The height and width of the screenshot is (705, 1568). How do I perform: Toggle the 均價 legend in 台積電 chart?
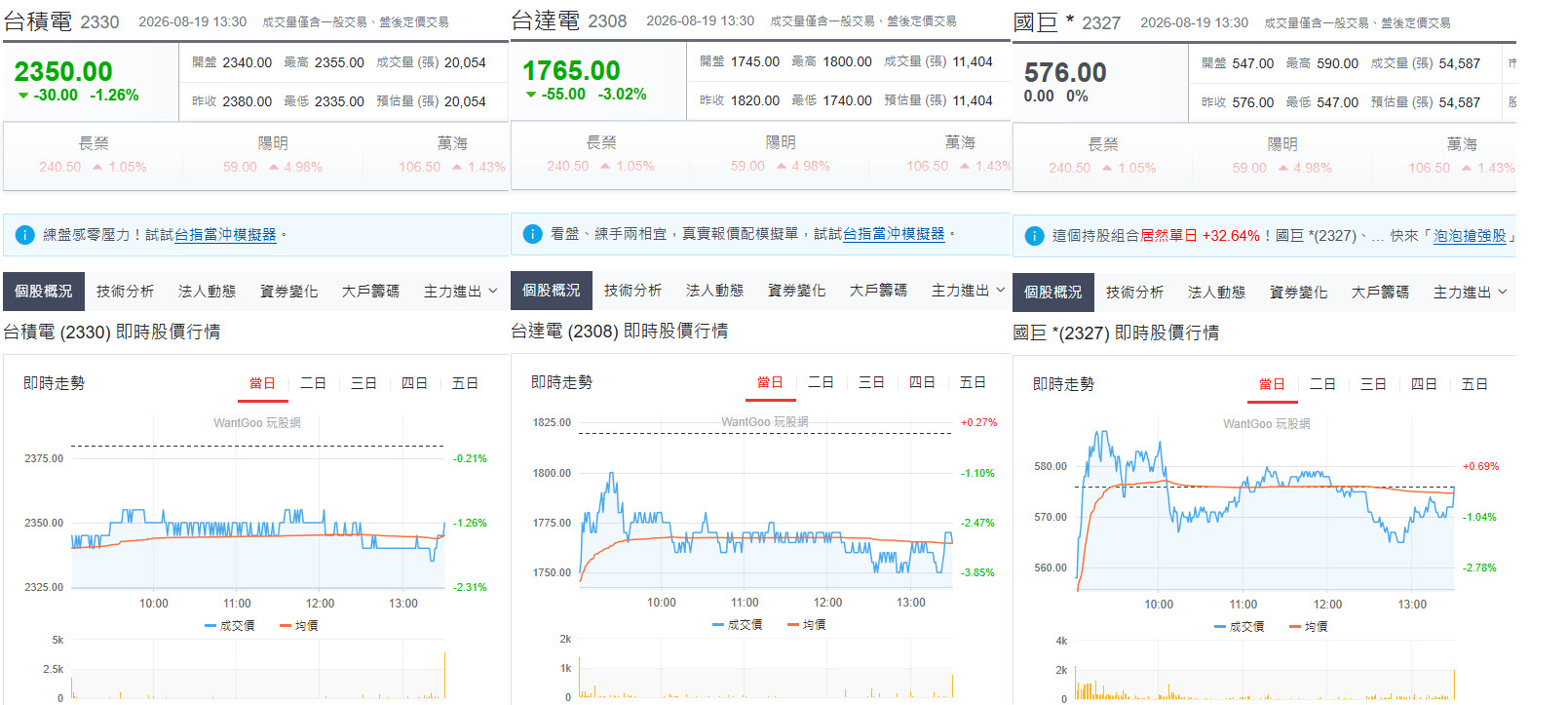point(299,626)
